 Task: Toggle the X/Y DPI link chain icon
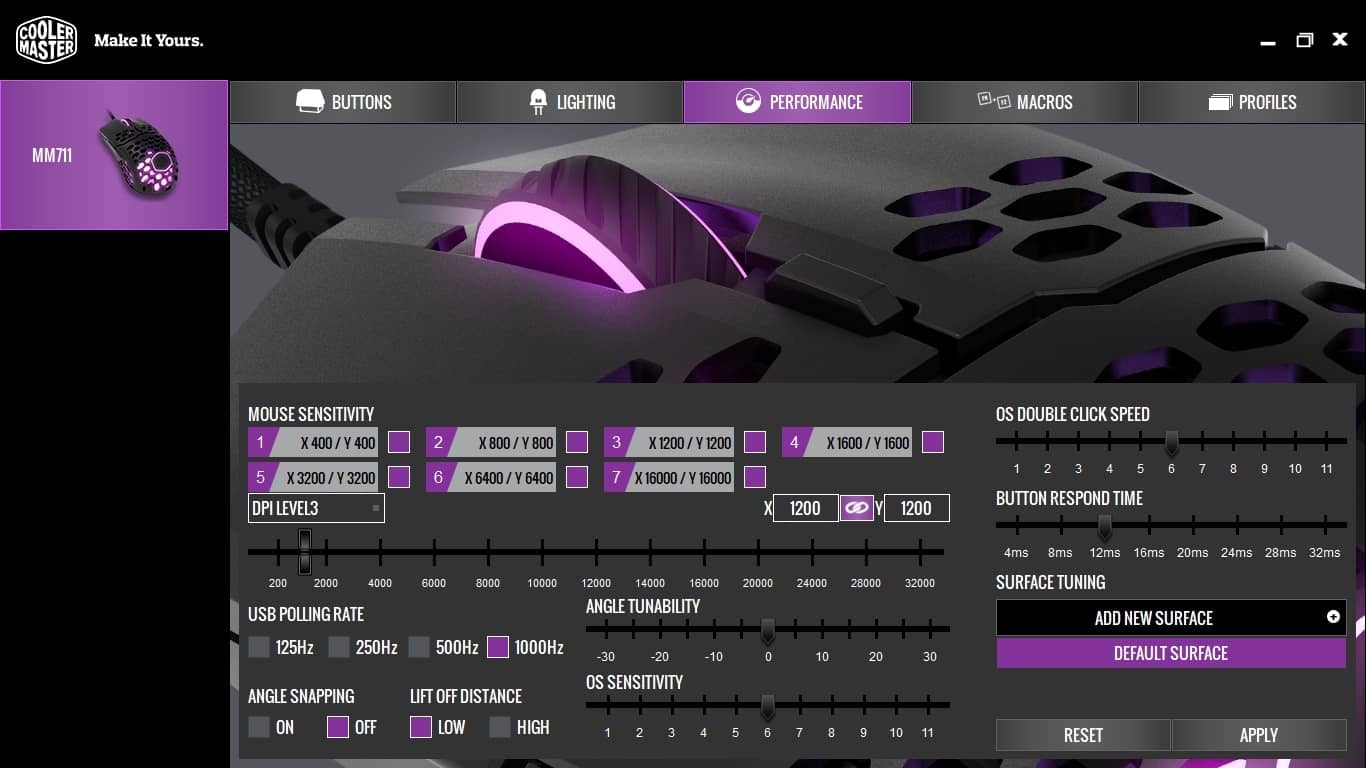tap(856, 508)
